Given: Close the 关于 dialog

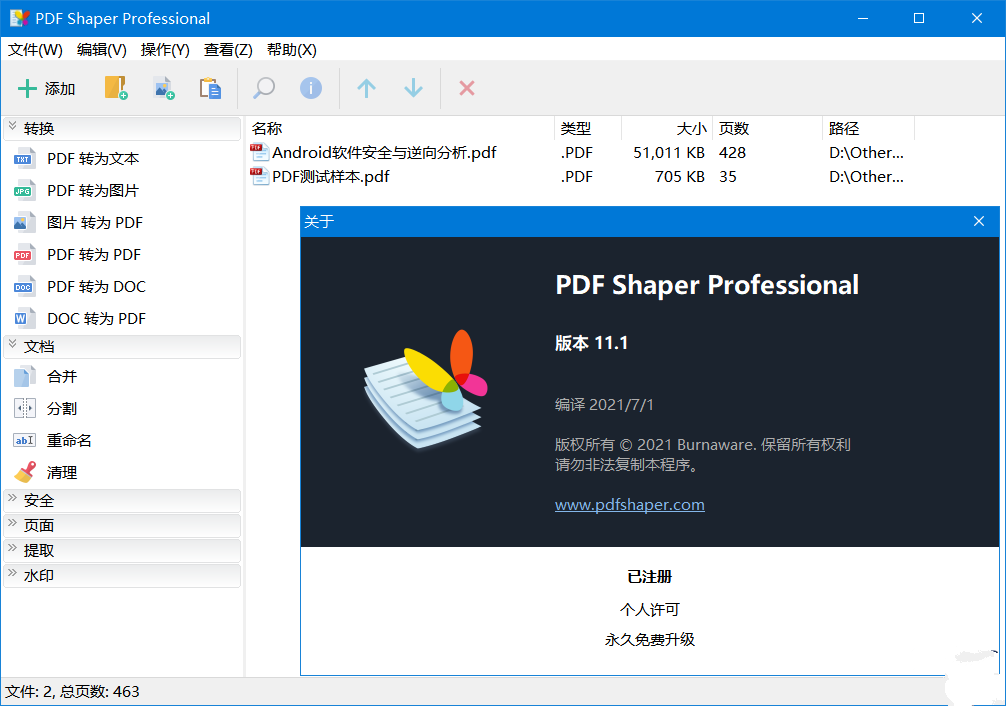Looking at the screenshot, I should (x=979, y=221).
